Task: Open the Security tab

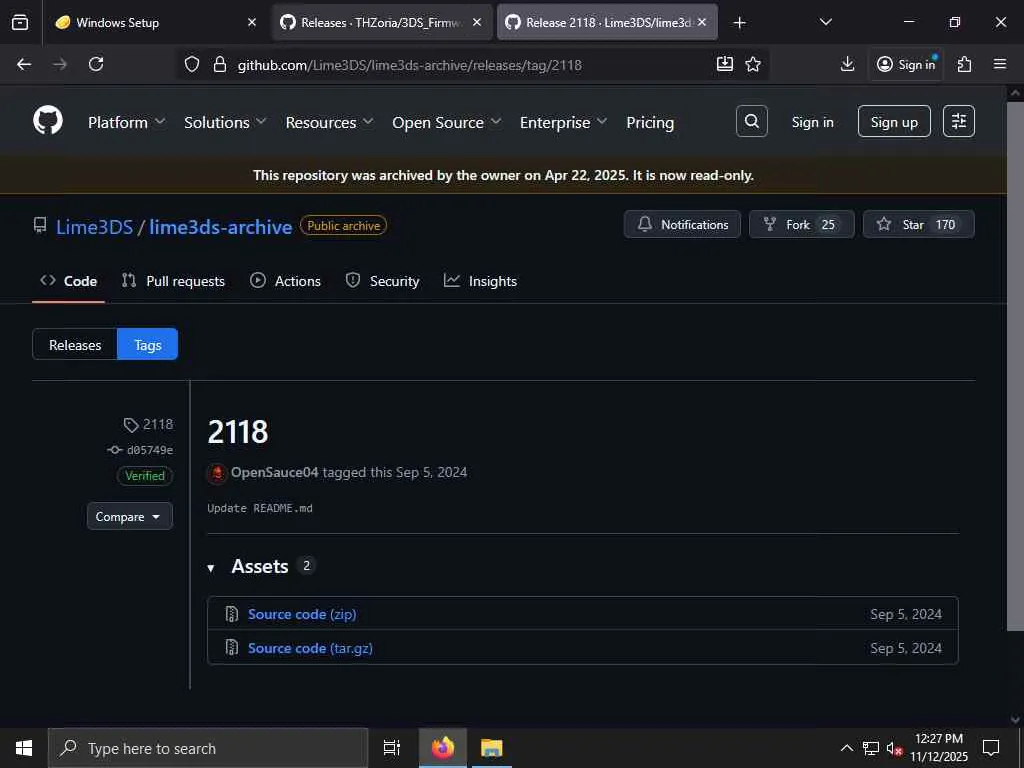Action: pos(382,281)
